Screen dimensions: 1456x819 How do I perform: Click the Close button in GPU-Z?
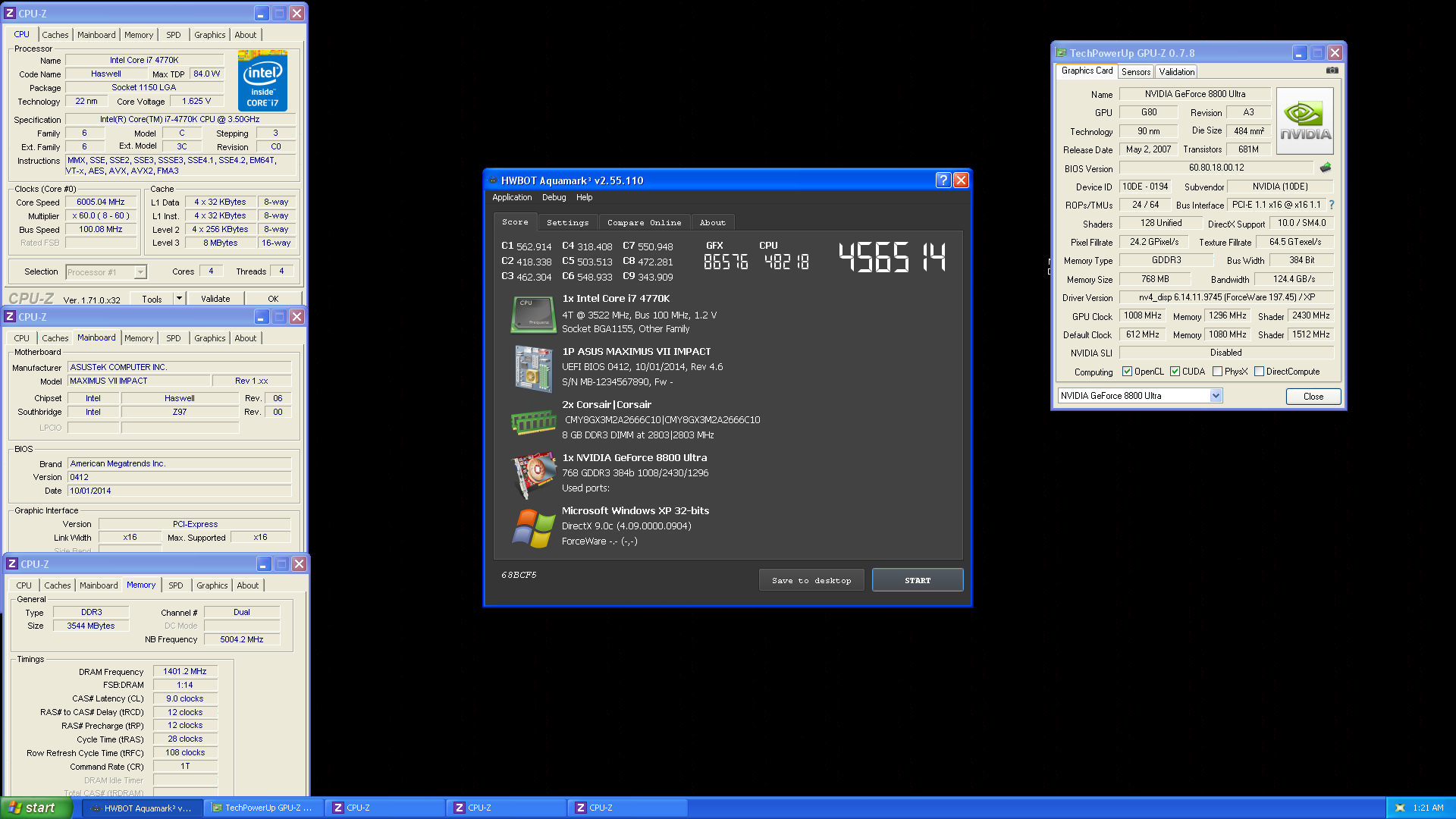pos(1313,397)
